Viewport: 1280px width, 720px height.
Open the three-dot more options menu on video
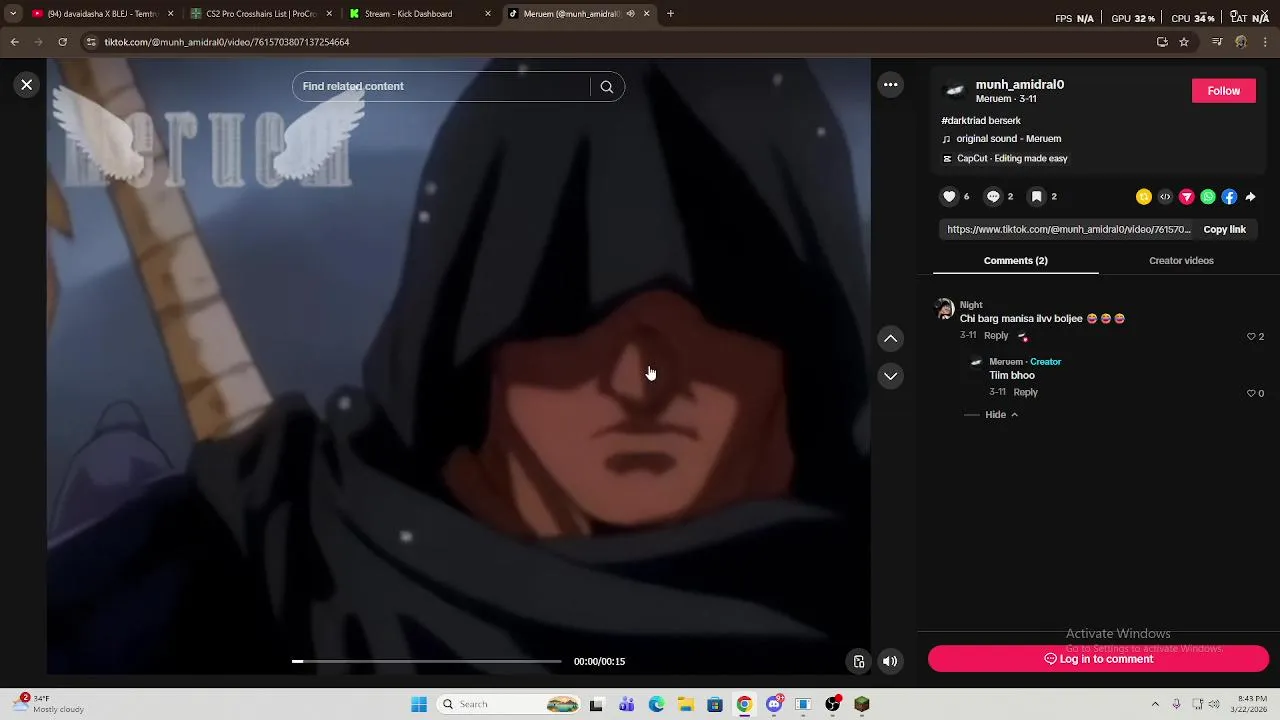(890, 85)
